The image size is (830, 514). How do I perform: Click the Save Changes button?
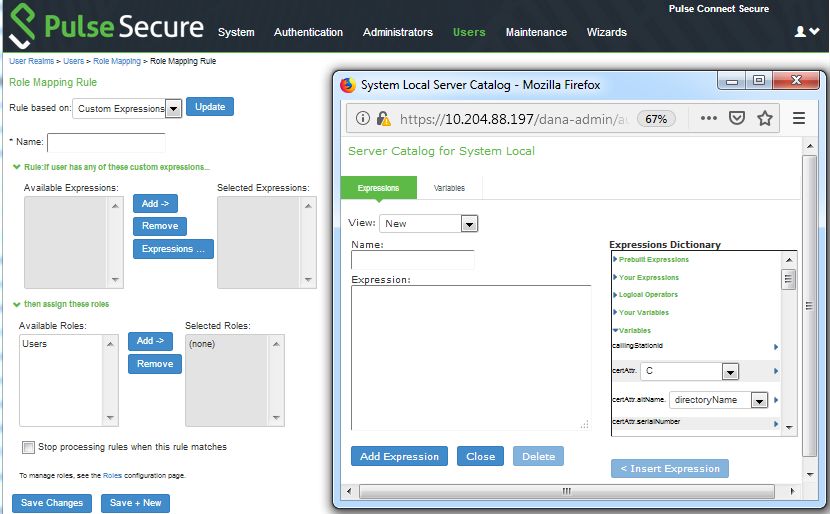click(x=52, y=503)
